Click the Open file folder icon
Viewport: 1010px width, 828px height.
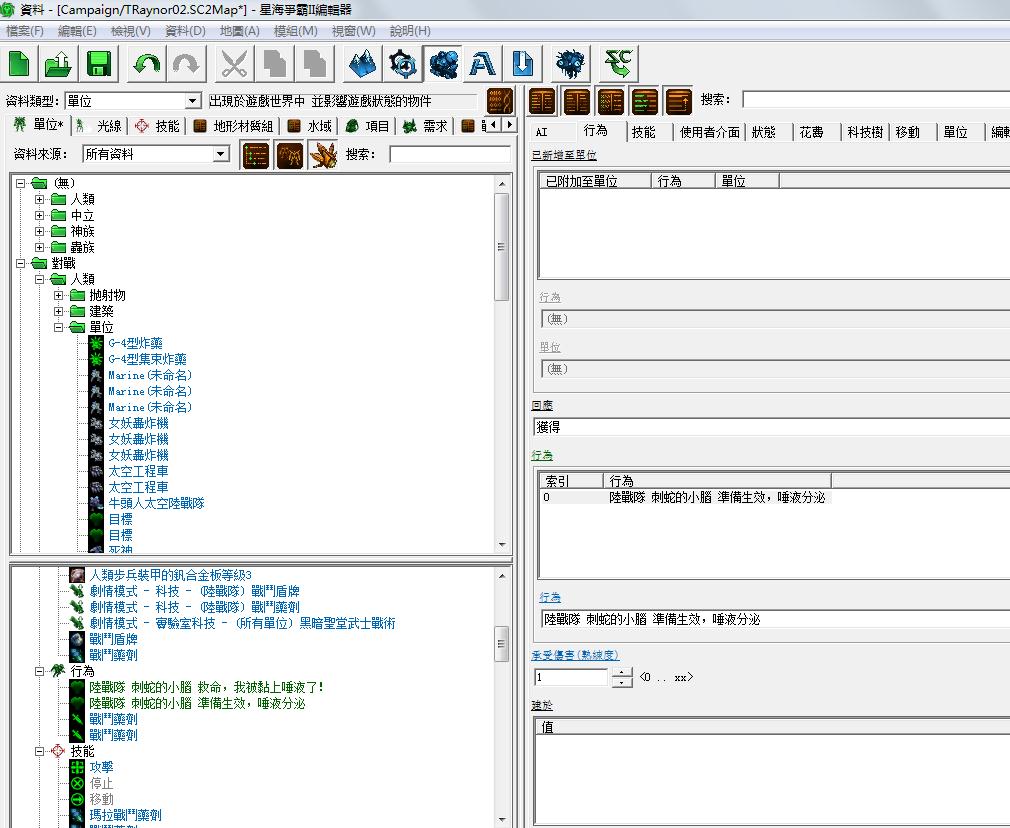[58, 65]
